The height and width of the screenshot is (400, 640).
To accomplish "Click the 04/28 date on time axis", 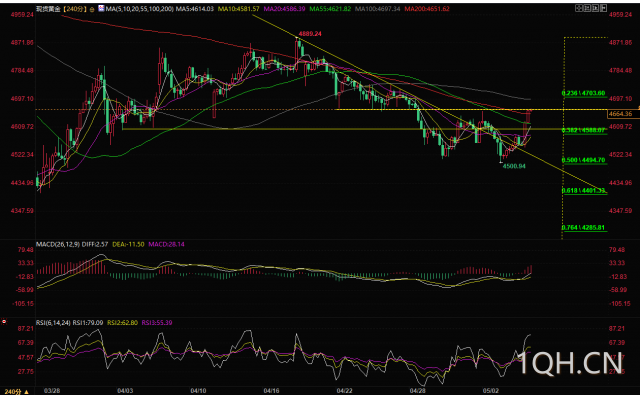I will (418, 391).
